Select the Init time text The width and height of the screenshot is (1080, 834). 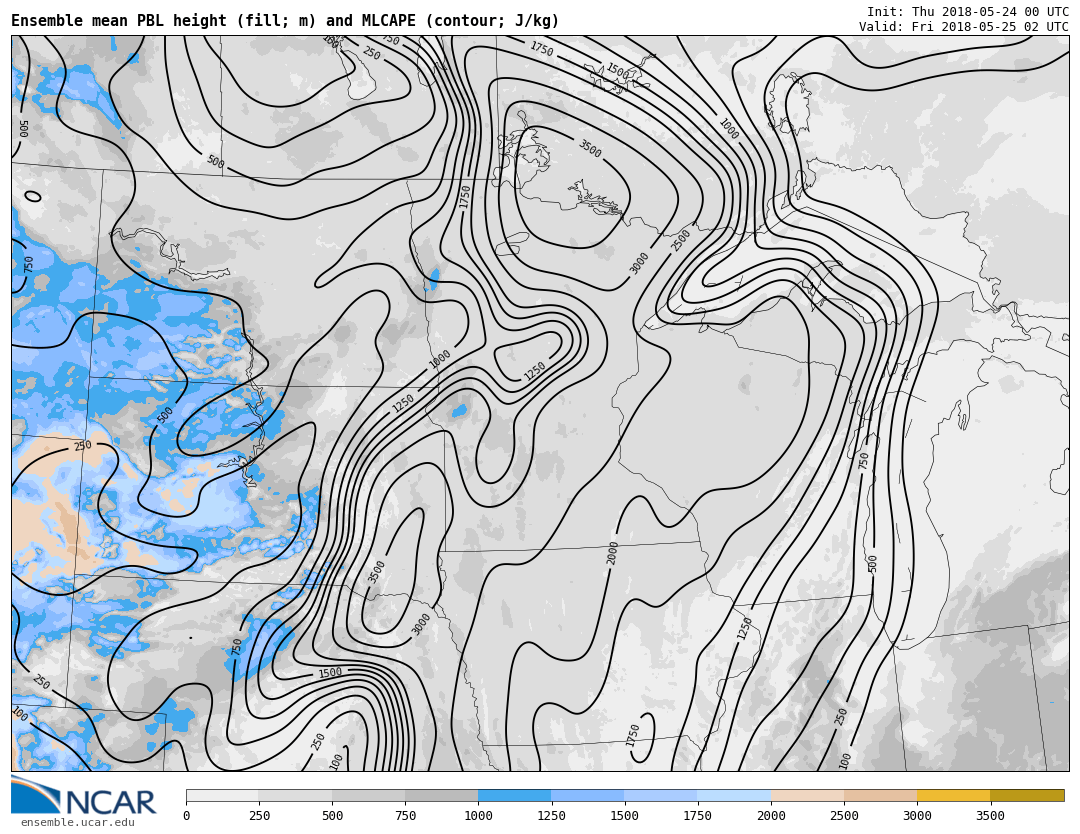pyautogui.click(x=967, y=12)
